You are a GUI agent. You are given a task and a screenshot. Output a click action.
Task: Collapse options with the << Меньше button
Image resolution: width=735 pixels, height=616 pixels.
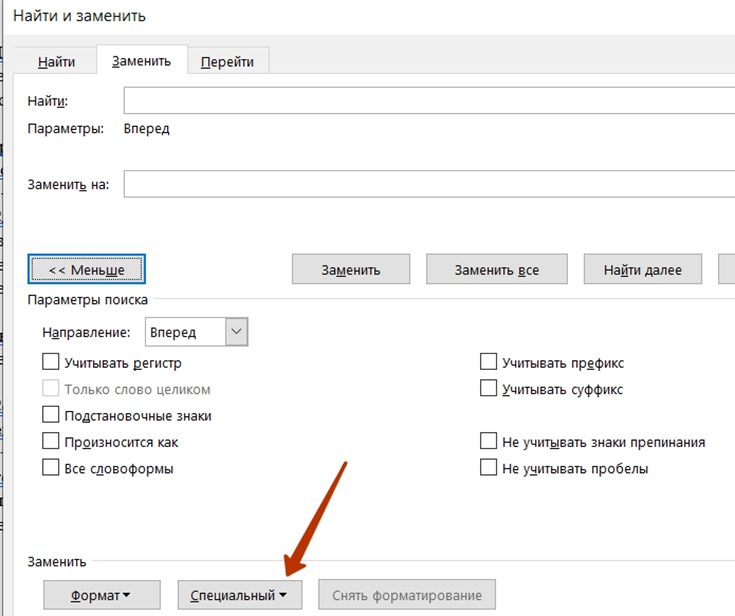pyautogui.click(x=87, y=269)
